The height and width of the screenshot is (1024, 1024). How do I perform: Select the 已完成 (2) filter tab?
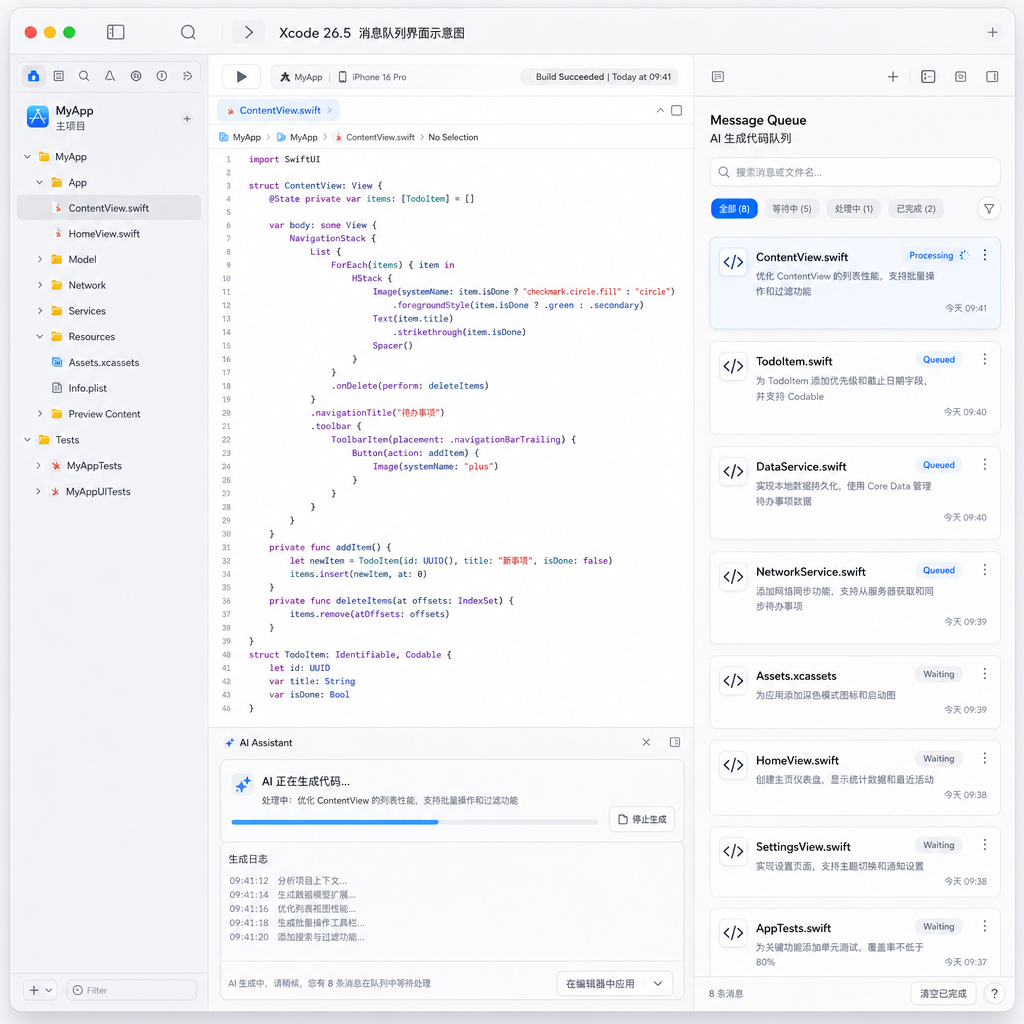pyautogui.click(x=916, y=209)
